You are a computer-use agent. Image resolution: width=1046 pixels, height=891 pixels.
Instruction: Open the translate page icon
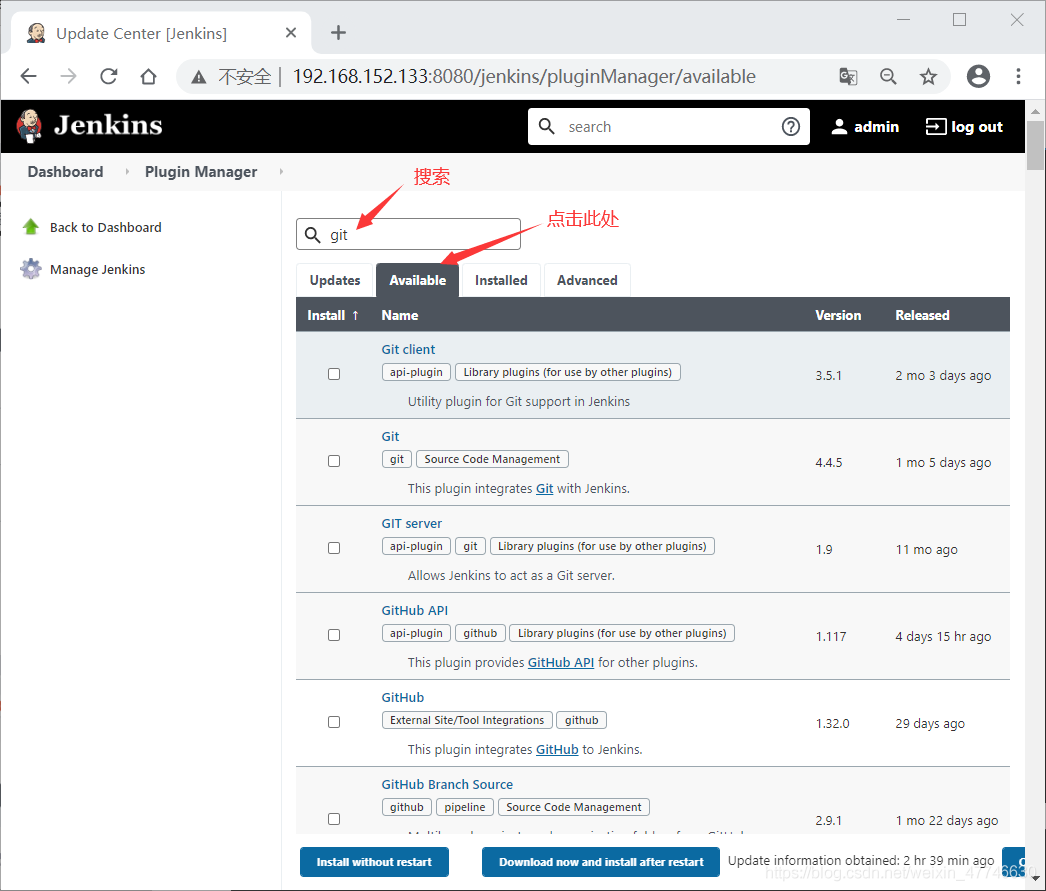[848, 77]
